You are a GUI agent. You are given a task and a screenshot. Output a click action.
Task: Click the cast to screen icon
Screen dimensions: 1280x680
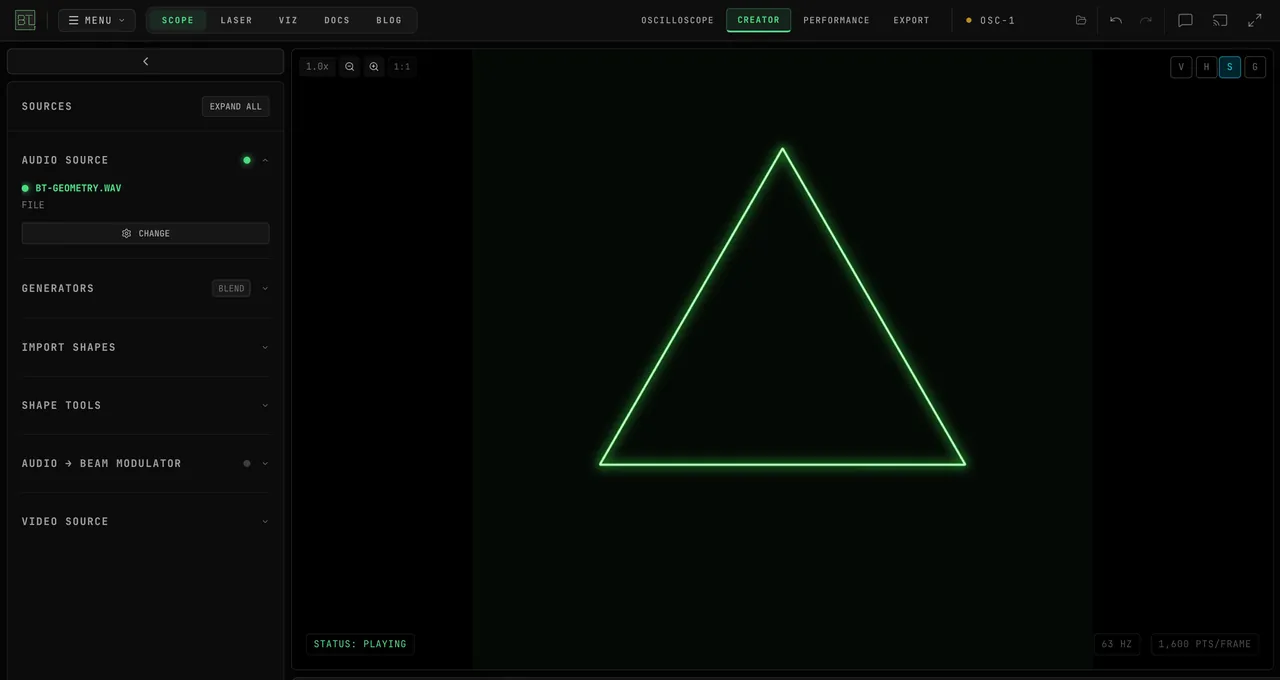pos(1220,20)
